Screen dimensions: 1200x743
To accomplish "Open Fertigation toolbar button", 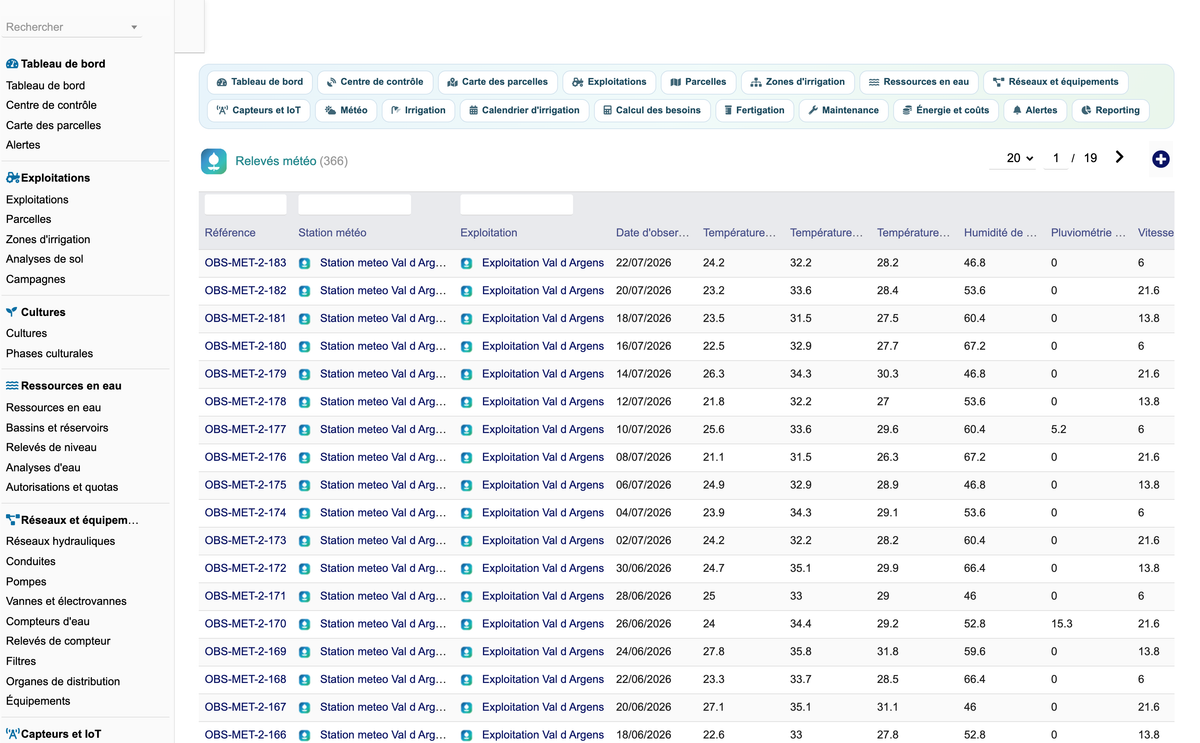I will coord(755,110).
